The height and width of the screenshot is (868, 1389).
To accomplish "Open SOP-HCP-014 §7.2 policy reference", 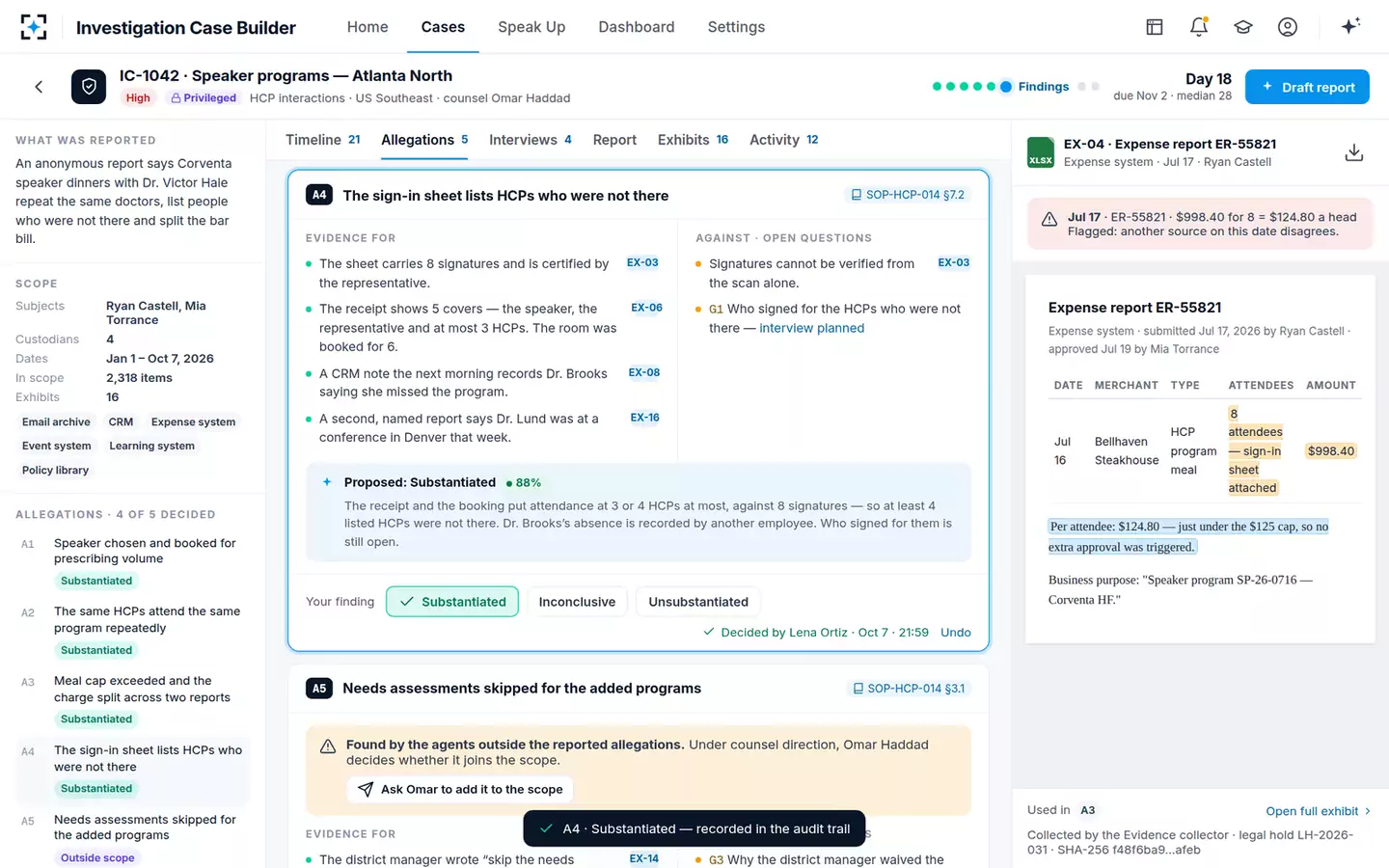I will 907,195.
